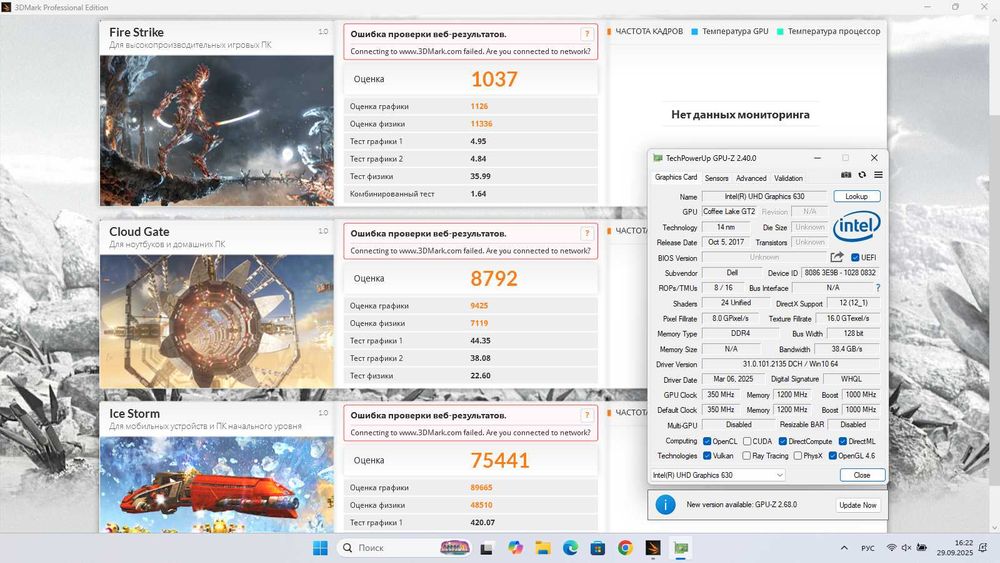Toggle the CUDA checkbox
This screenshot has height=563, width=1000.
pos(747,441)
